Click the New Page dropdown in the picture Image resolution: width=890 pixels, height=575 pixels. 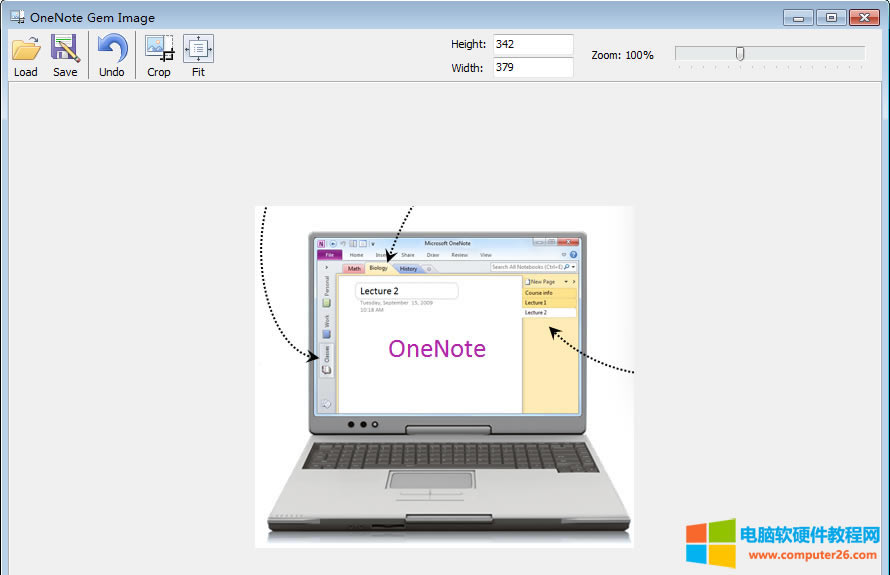tap(566, 282)
